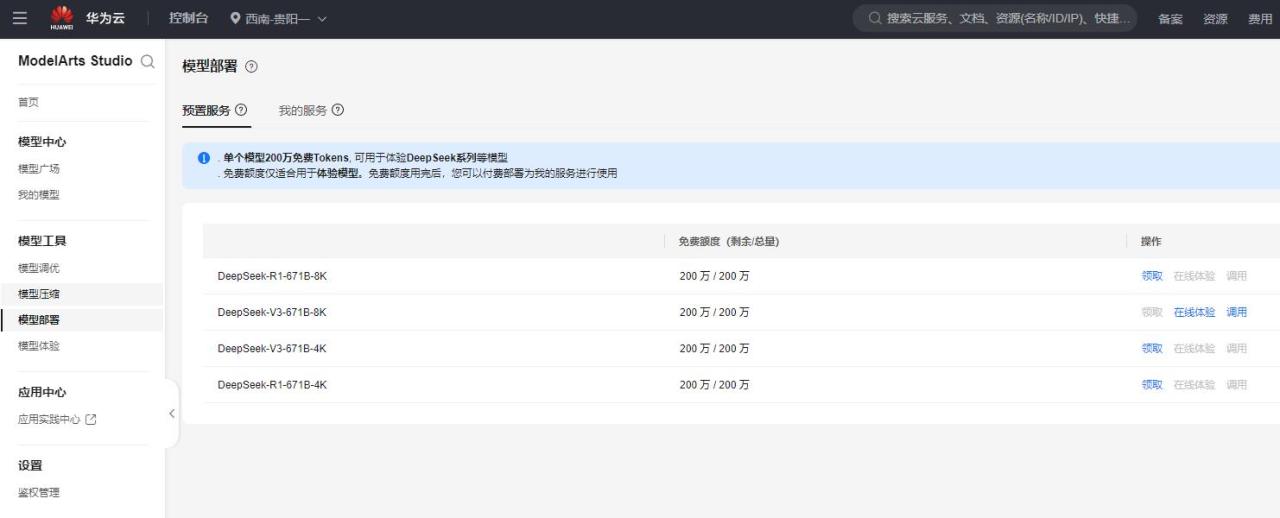This screenshot has width=1280, height=518.
Task: Click the ModelArts Studio sidebar title
Action: pos(75,61)
